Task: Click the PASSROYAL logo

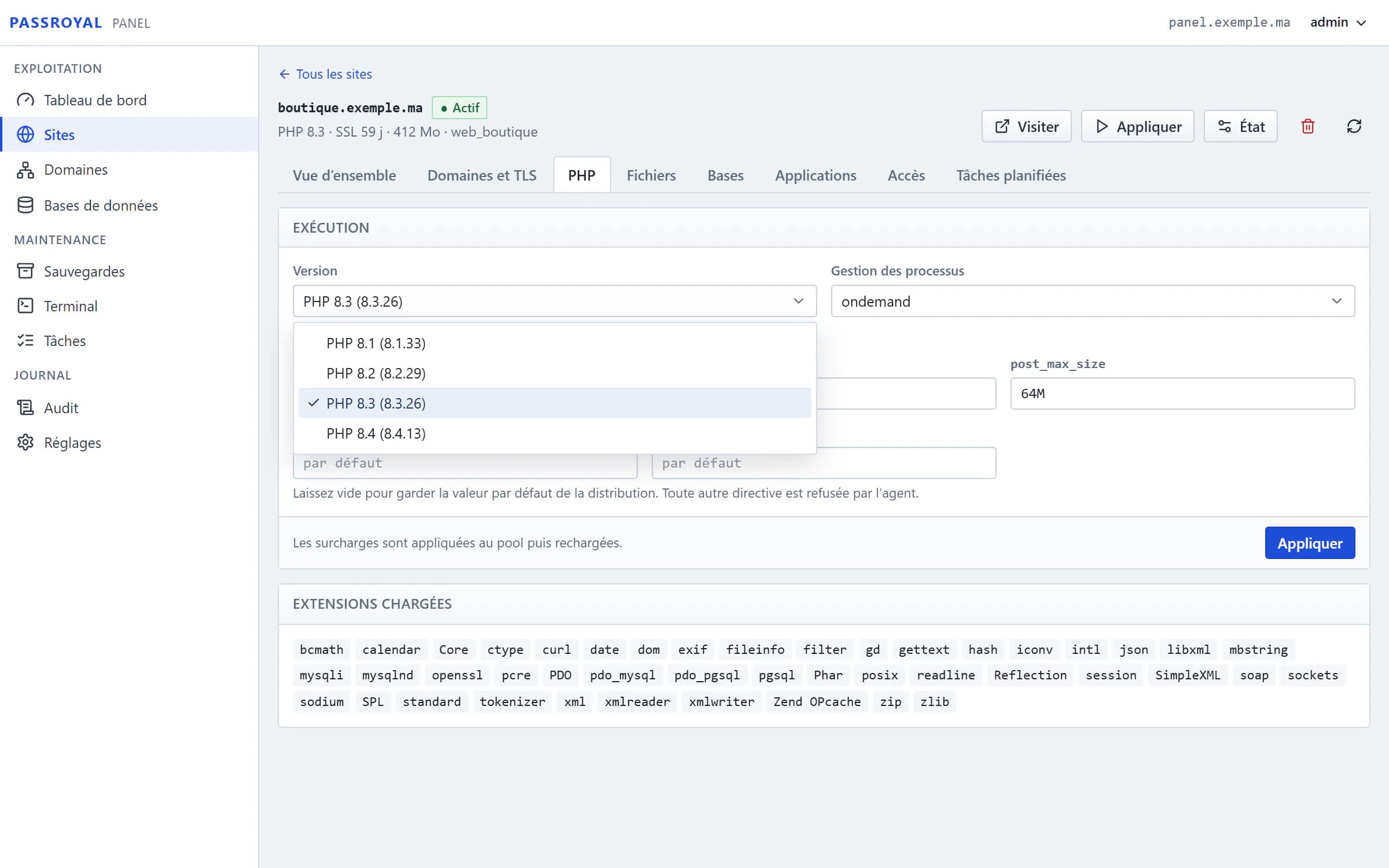Action: pyautogui.click(x=56, y=23)
